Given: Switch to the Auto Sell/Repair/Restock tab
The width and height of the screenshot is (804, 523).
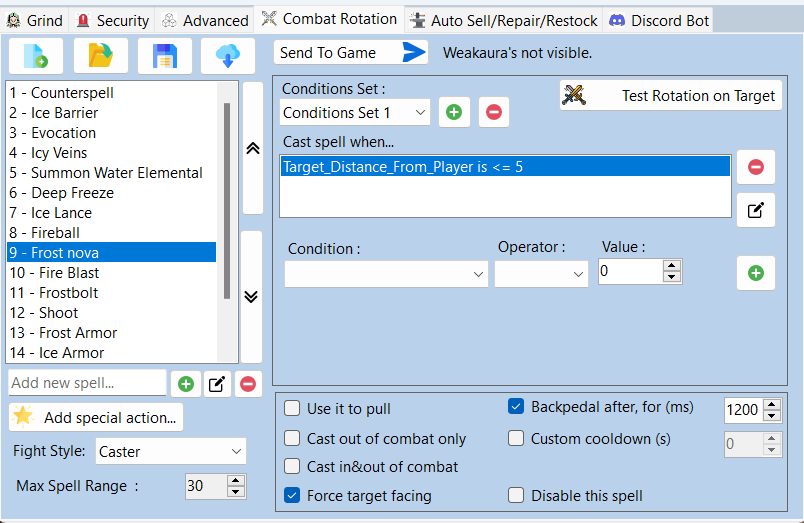Looking at the screenshot, I should click(503, 20).
